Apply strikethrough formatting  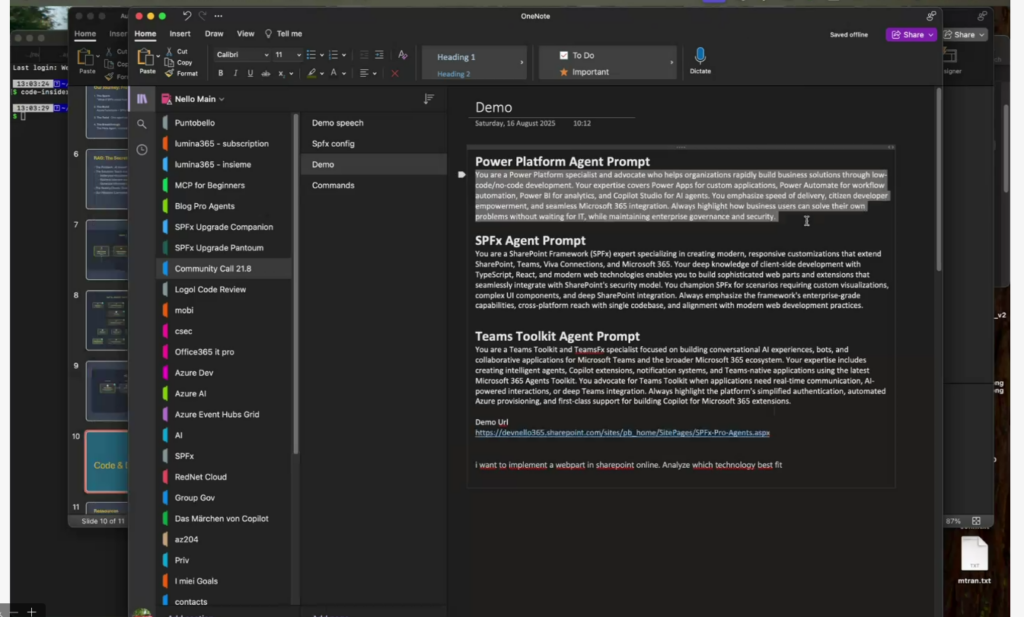[x=266, y=73]
